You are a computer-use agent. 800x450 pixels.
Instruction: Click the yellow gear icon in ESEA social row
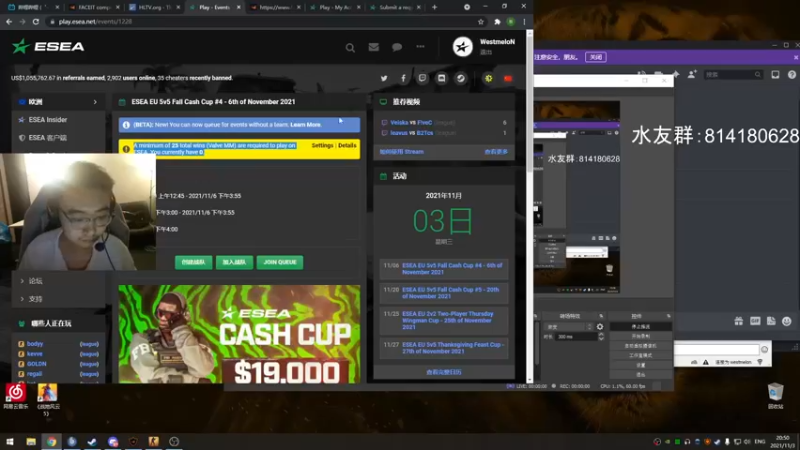[488, 78]
